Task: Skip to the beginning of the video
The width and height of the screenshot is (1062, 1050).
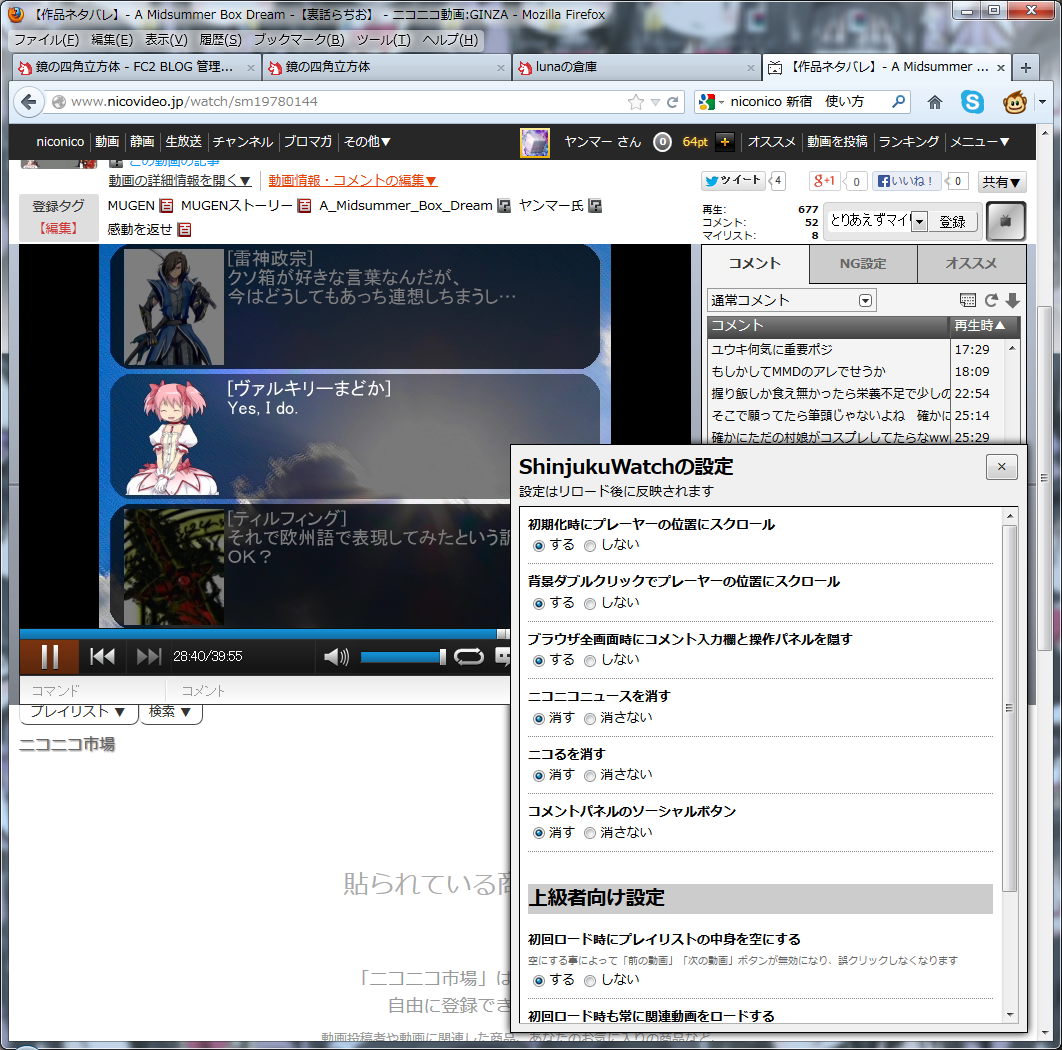Action: (x=101, y=657)
